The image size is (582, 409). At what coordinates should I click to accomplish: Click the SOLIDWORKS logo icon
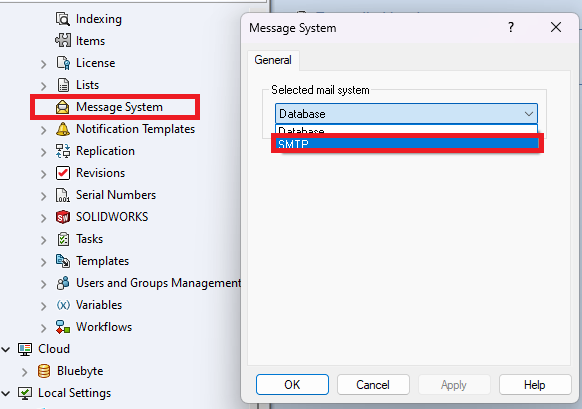[x=63, y=217]
